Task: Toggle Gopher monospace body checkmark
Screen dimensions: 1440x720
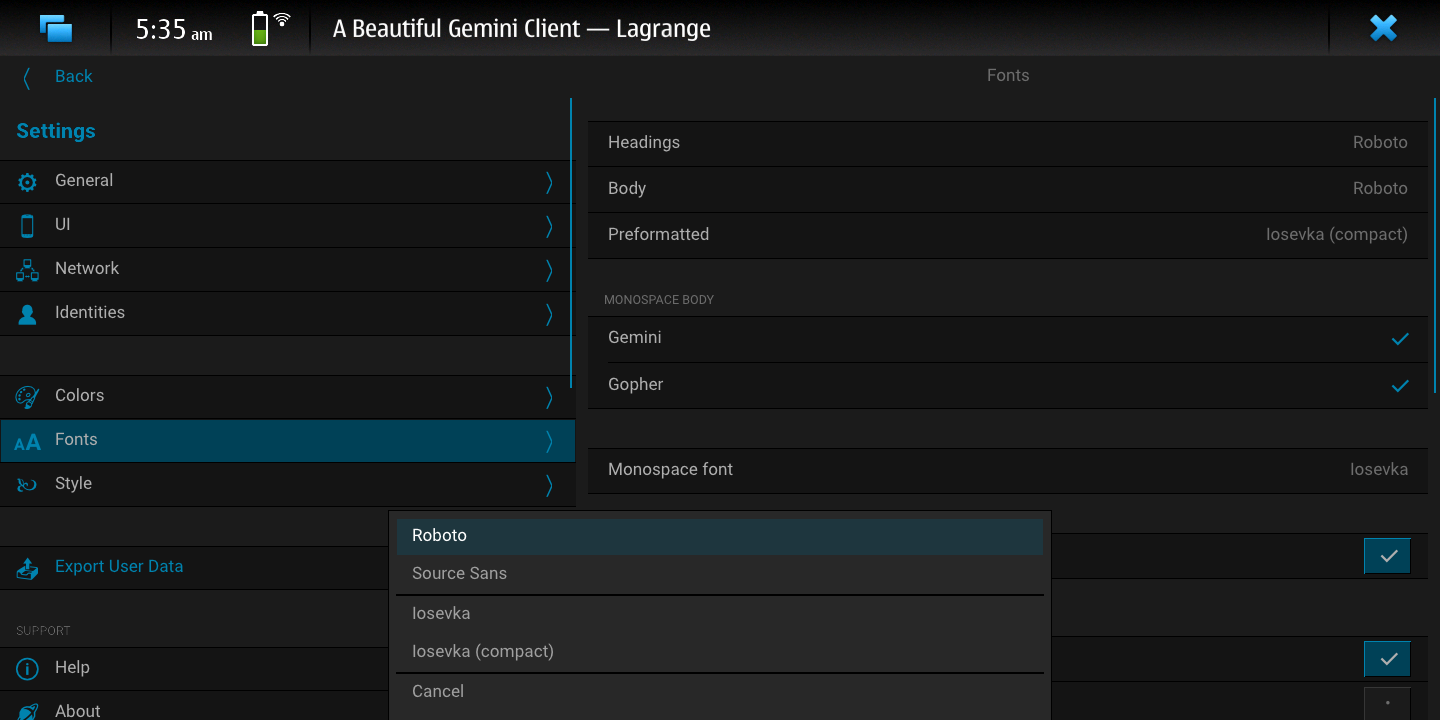Action: (1399, 385)
